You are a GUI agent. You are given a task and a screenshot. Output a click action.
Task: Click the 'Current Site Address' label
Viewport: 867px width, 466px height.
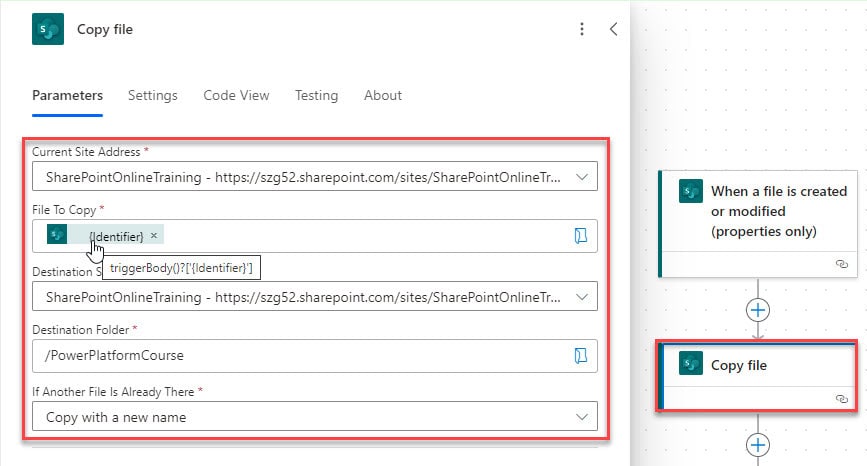pyautogui.click(x=86, y=151)
